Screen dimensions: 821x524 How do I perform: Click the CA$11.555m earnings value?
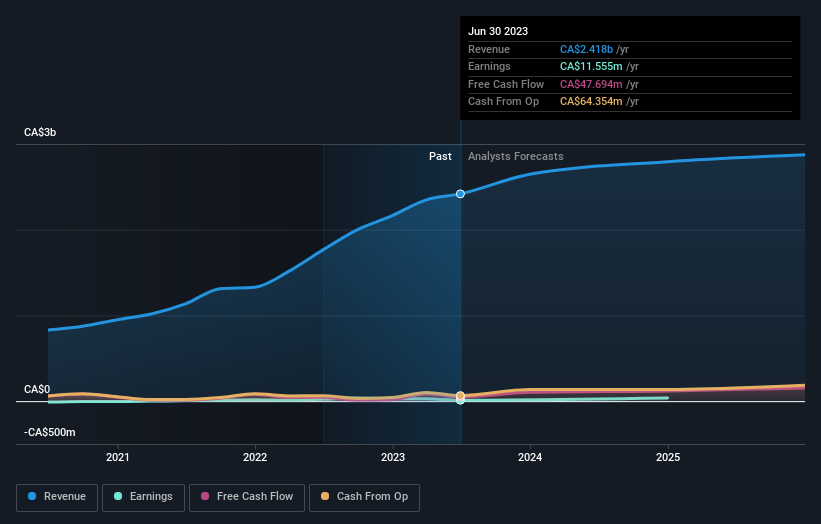(591, 66)
